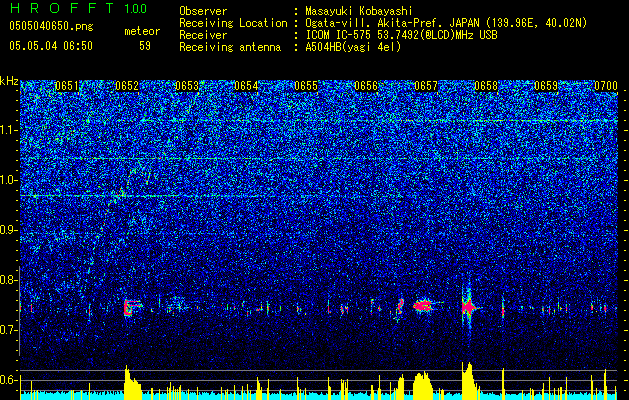629x400 pixels.
Task: Click the 0.9 kHz axis label
Action: [9, 230]
